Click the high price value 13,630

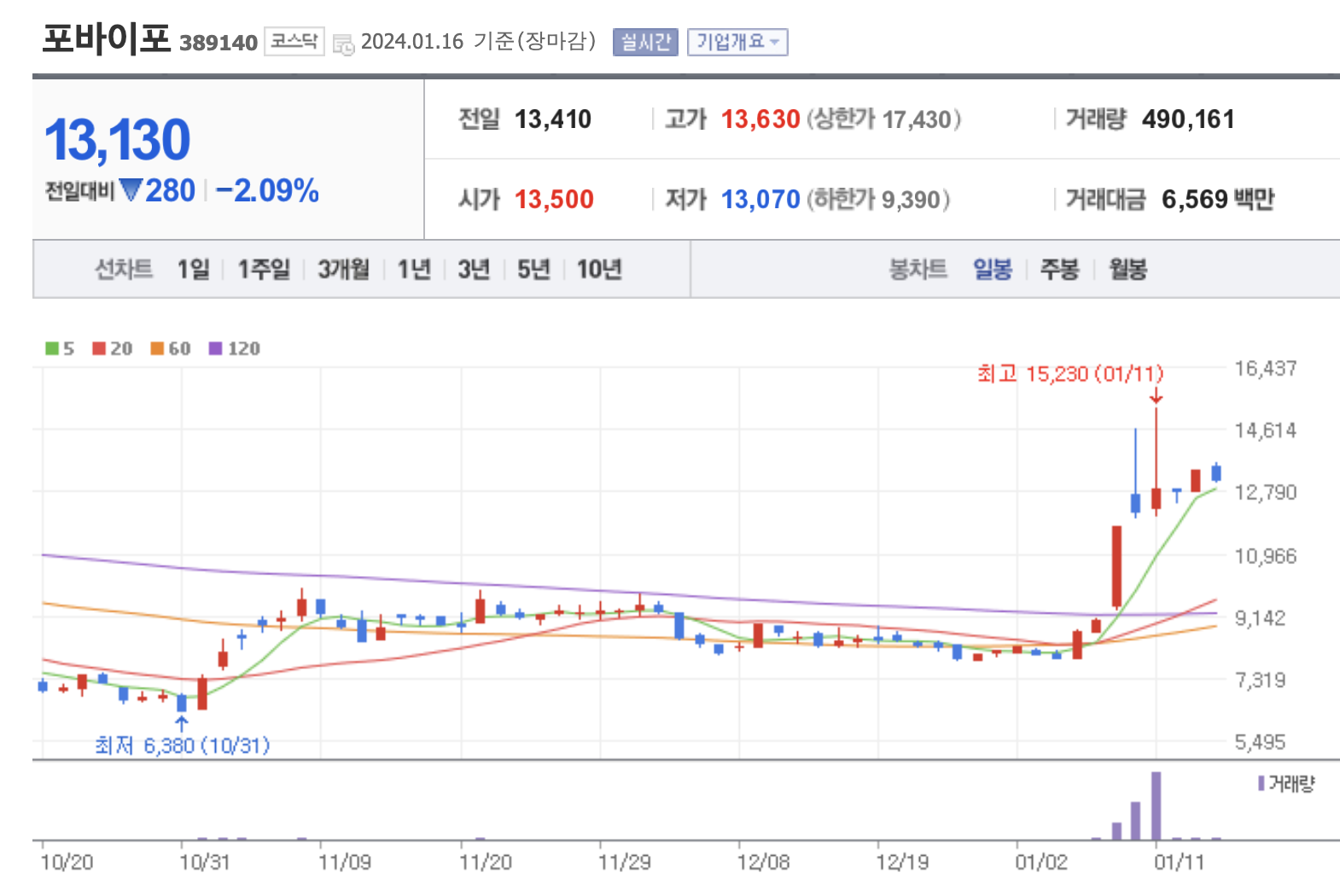(760, 119)
